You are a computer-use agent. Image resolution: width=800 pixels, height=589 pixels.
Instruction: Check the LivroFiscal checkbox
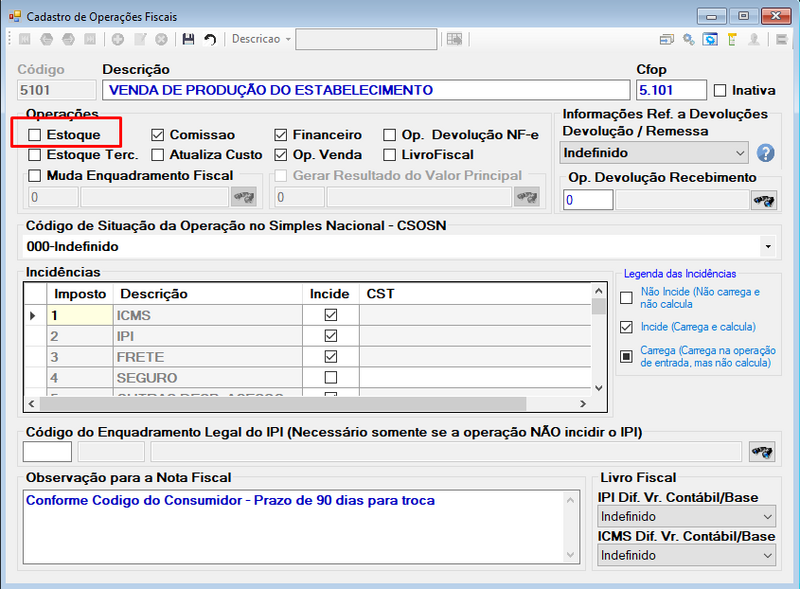click(389, 155)
